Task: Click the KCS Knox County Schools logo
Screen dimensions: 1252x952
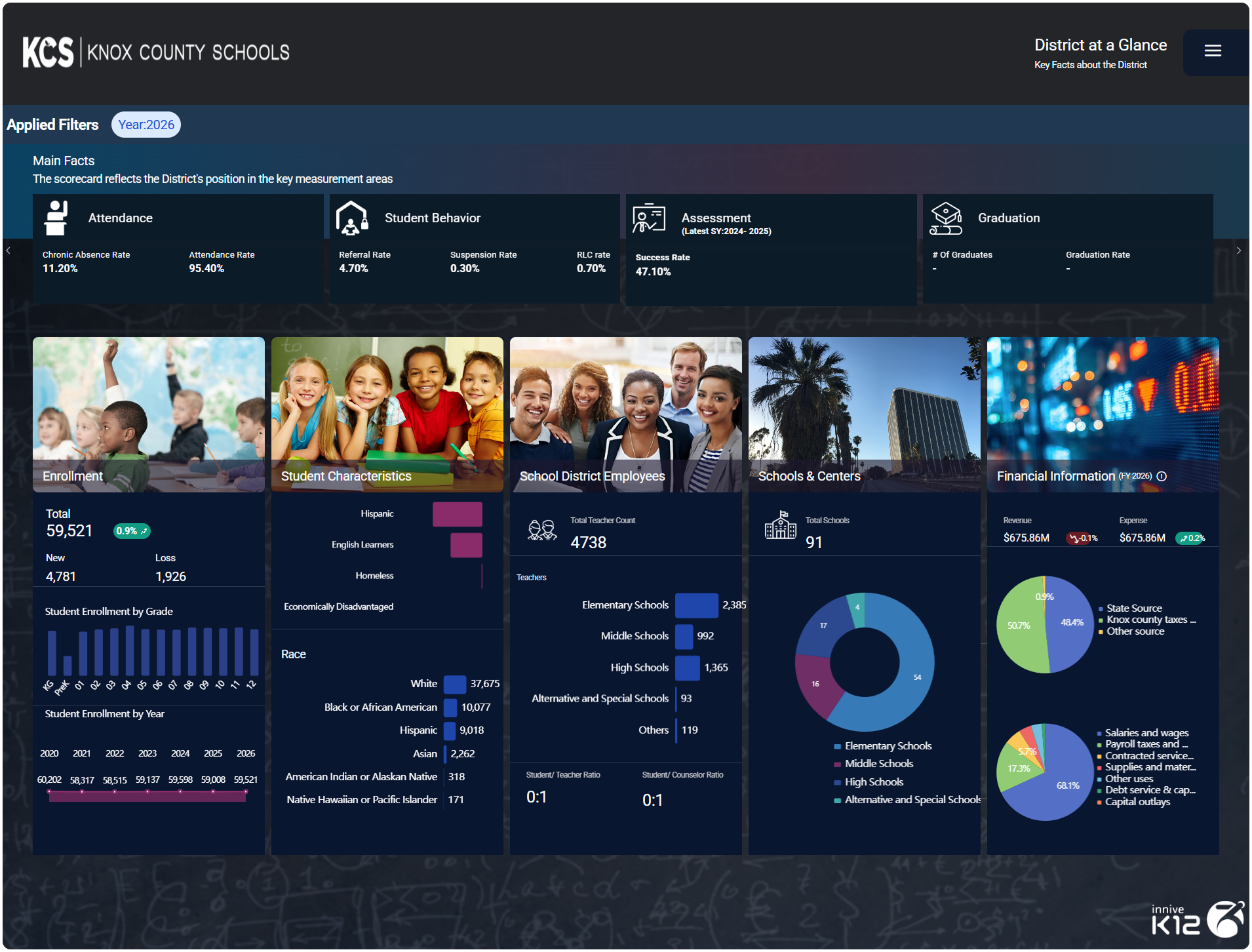Action: (x=156, y=52)
